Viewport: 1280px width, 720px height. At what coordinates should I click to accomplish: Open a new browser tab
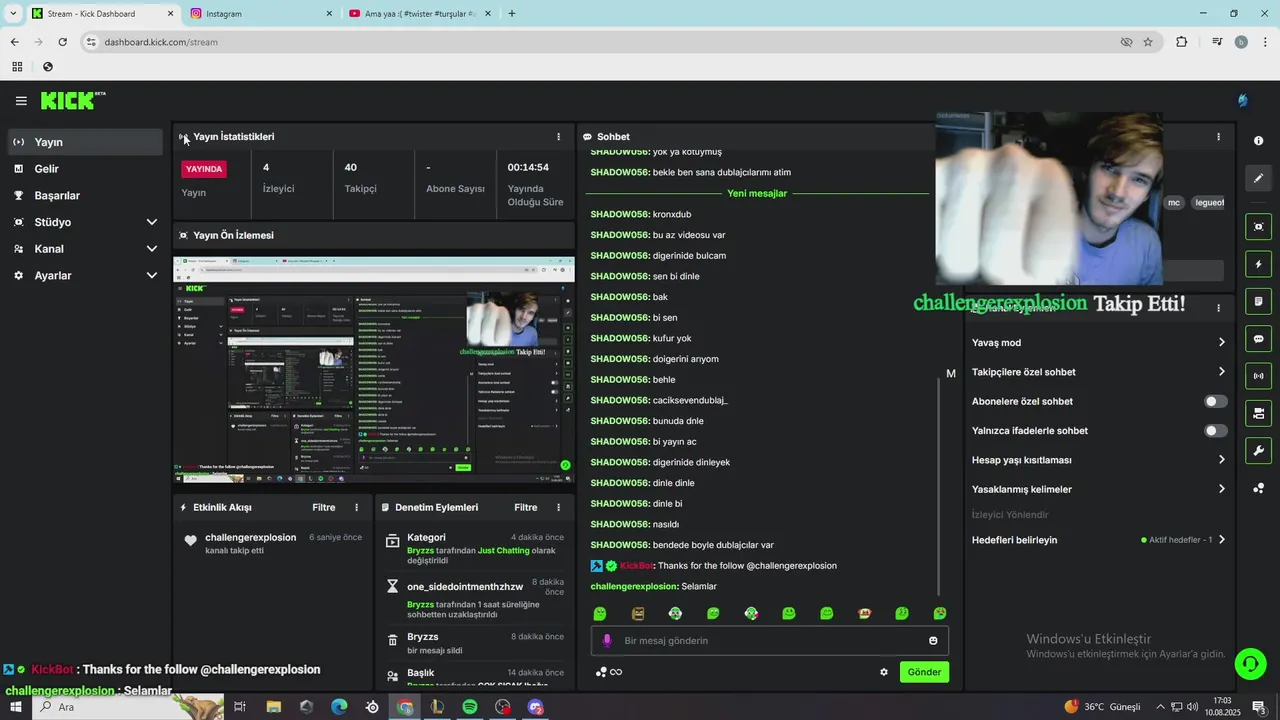pyautogui.click(x=512, y=14)
